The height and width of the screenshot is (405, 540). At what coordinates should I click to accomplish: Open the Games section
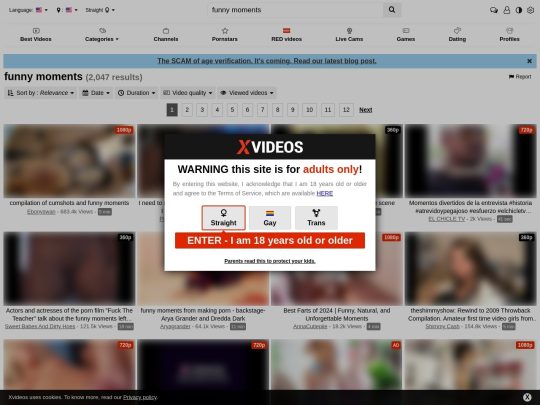[x=406, y=35]
